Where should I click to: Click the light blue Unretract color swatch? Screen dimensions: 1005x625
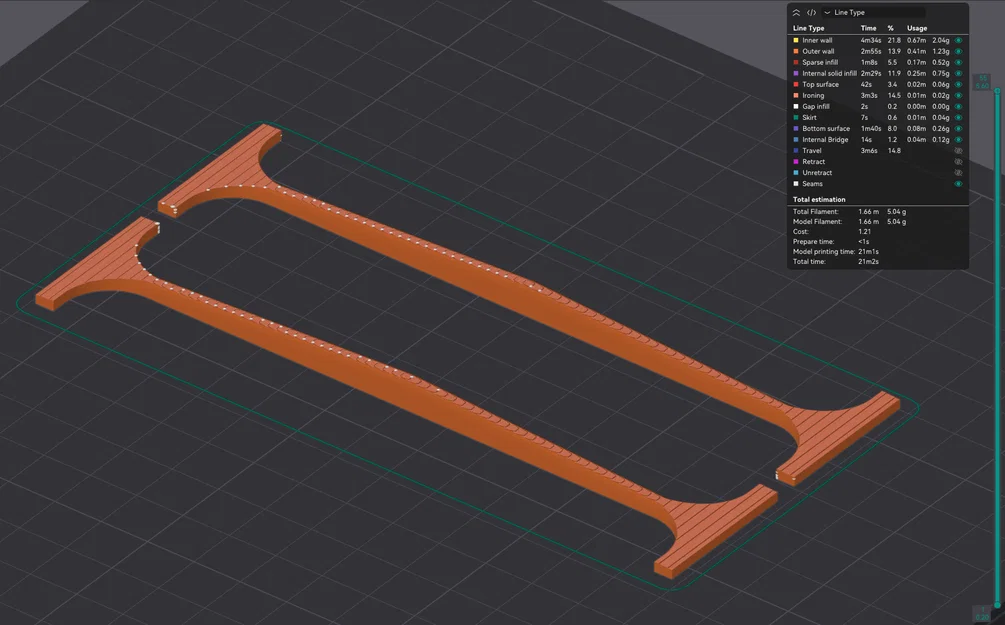click(x=796, y=173)
